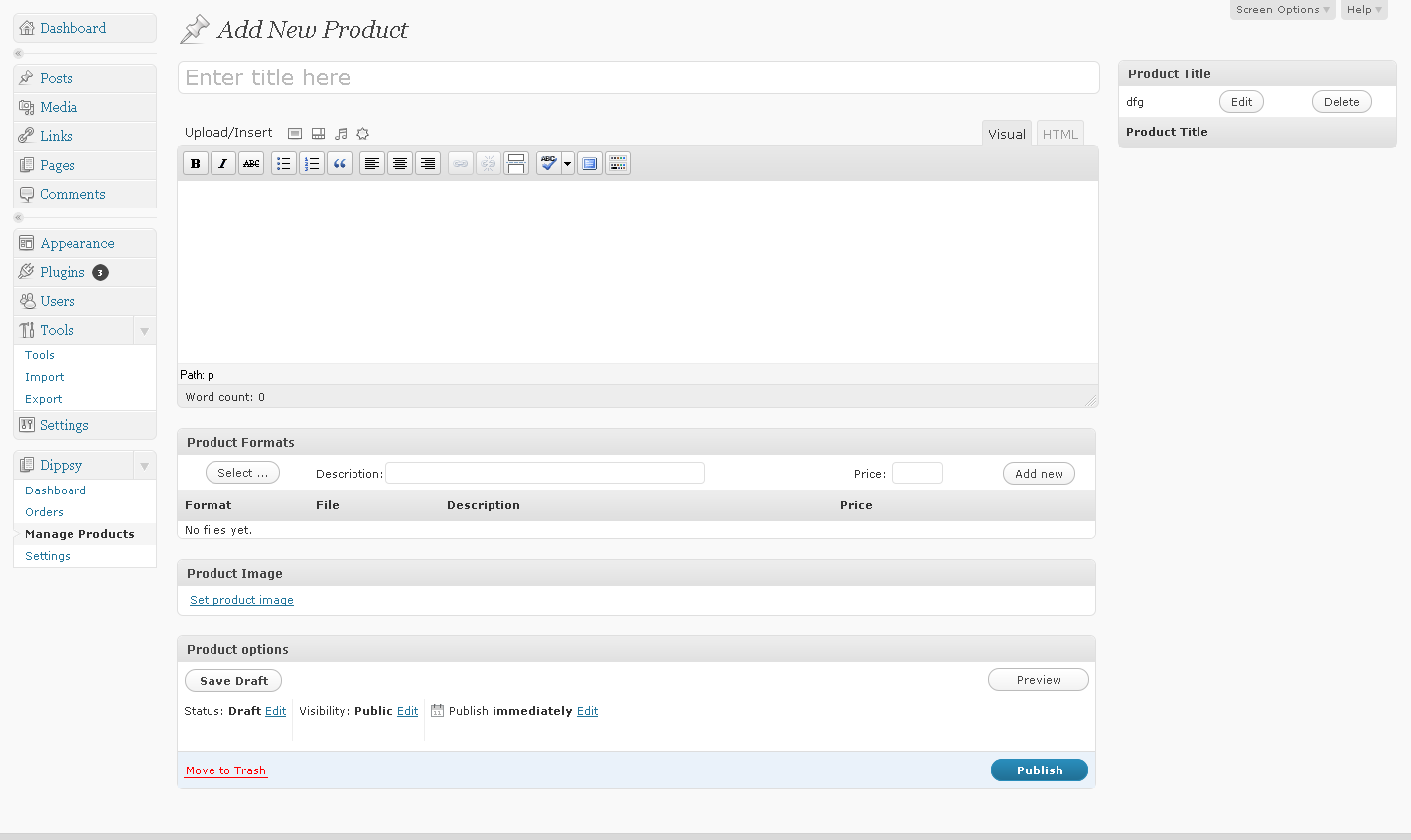Switch to the HTML editor tab
The image size is (1411, 840).
(x=1060, y=134)
